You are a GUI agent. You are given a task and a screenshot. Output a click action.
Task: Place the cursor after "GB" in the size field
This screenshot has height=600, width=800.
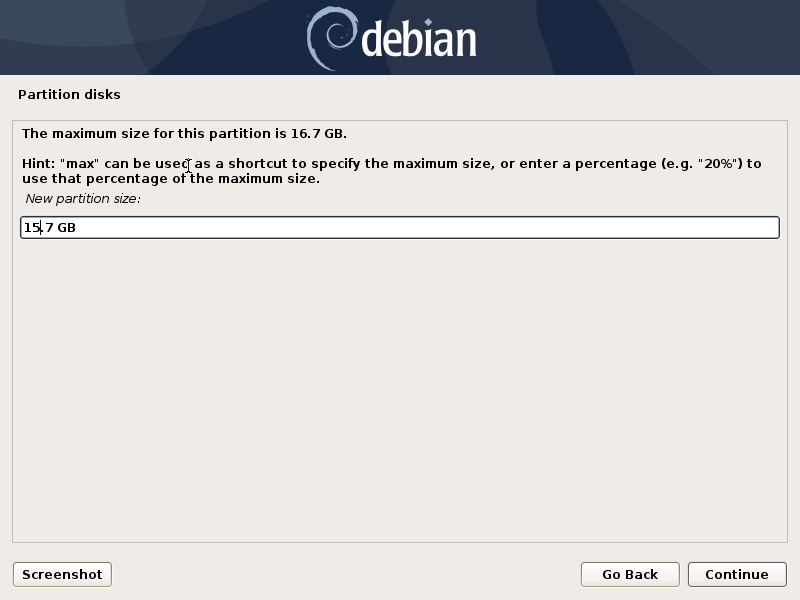[77, 228]
